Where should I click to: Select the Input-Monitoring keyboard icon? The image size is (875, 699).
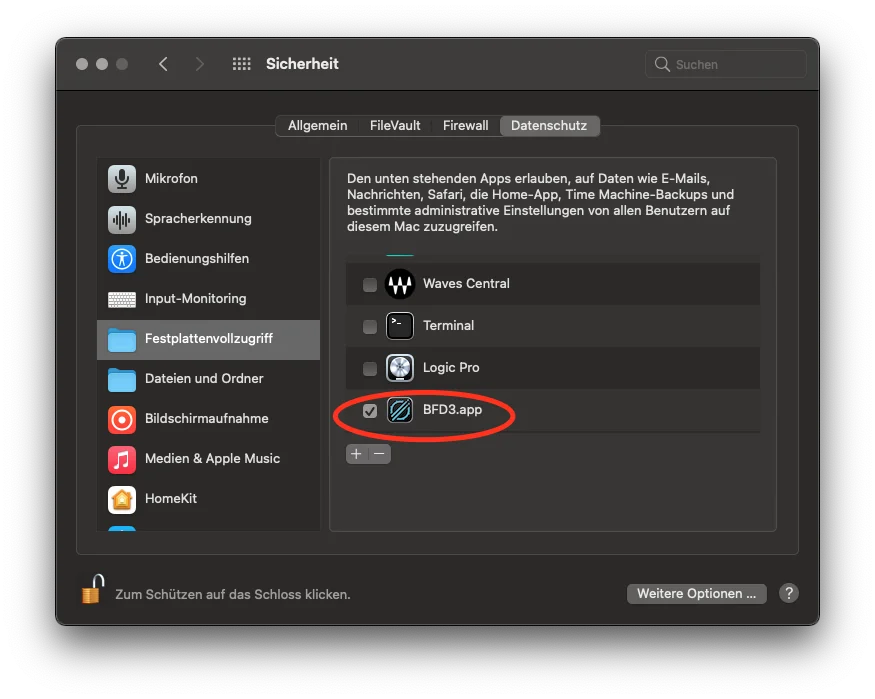click(x=122, y=299)
